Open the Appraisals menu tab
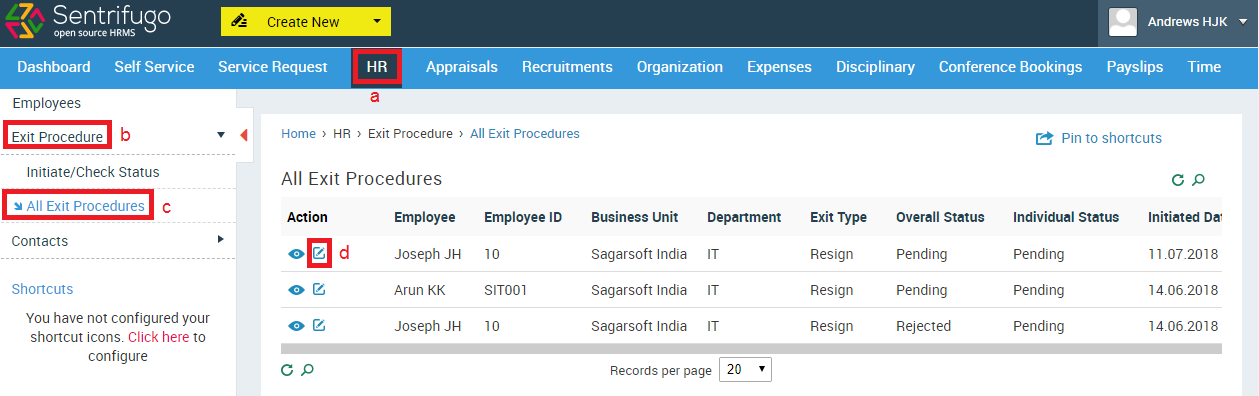1259x396 pixels. 462,67
